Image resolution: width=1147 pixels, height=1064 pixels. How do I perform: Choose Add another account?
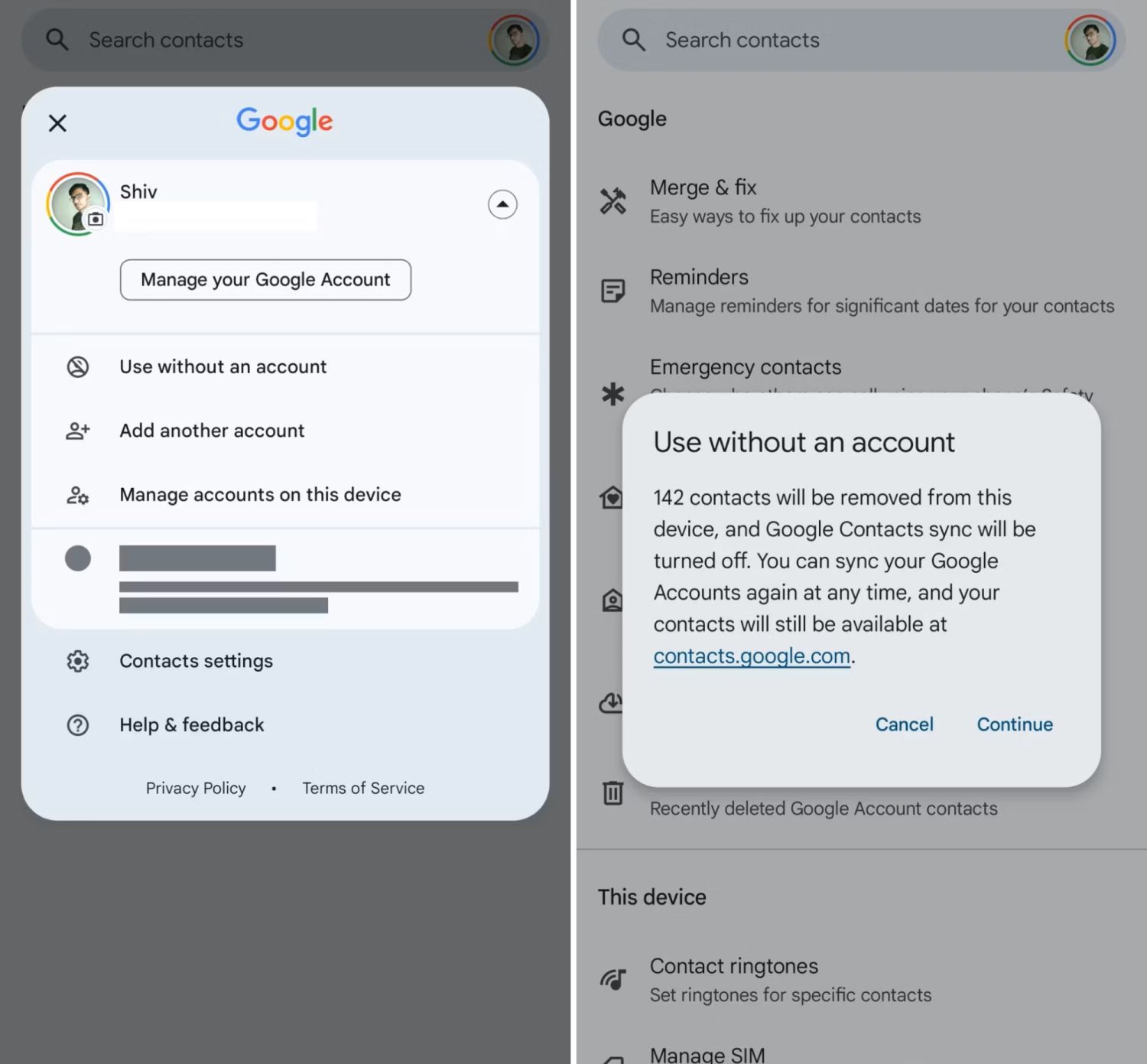[212, 431]
